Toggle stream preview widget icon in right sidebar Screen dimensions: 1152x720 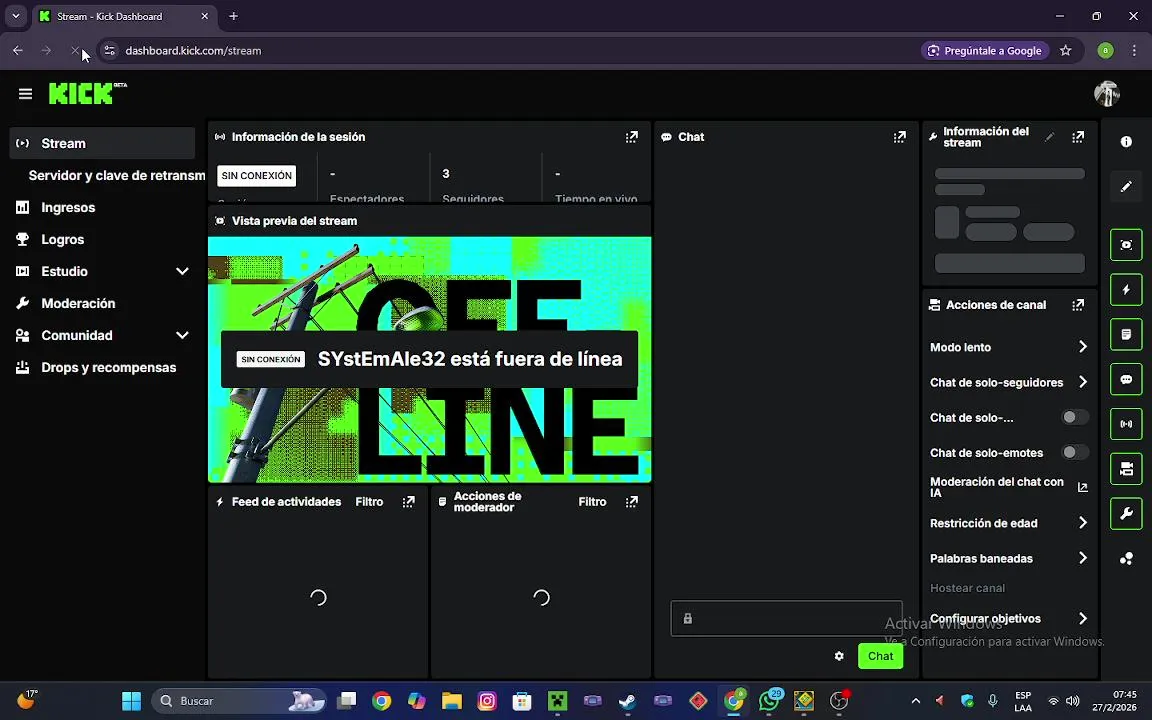[x=1126, y=245]
